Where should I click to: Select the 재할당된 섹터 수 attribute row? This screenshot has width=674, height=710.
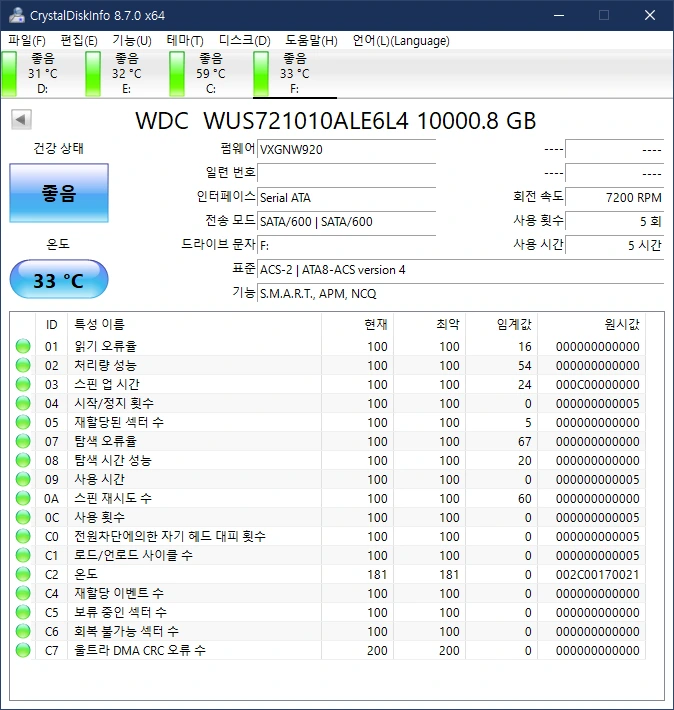(x=328, y=422)
